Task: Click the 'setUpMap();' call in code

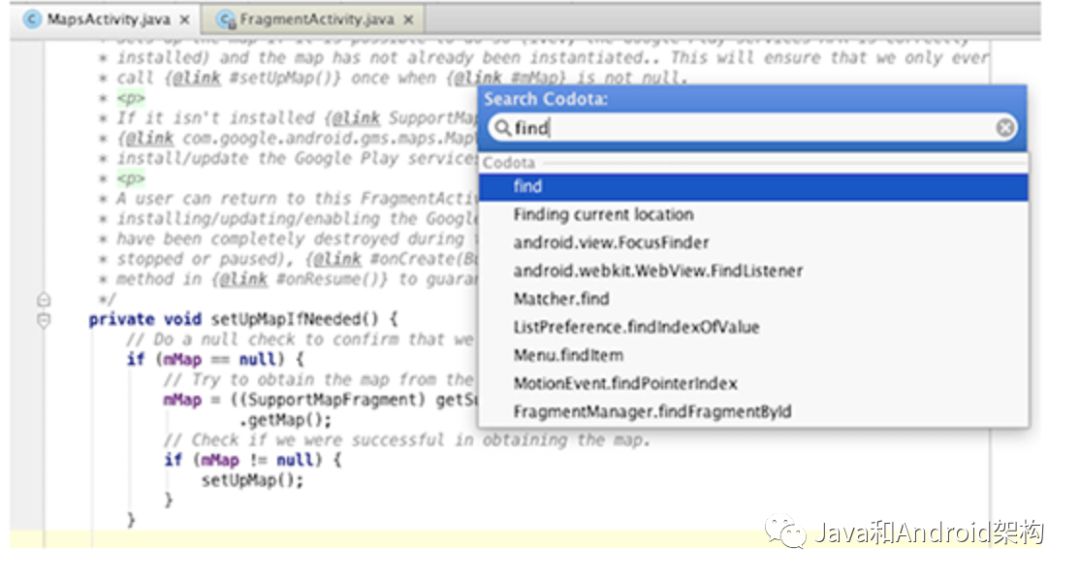Action: [x=252, y=480]
